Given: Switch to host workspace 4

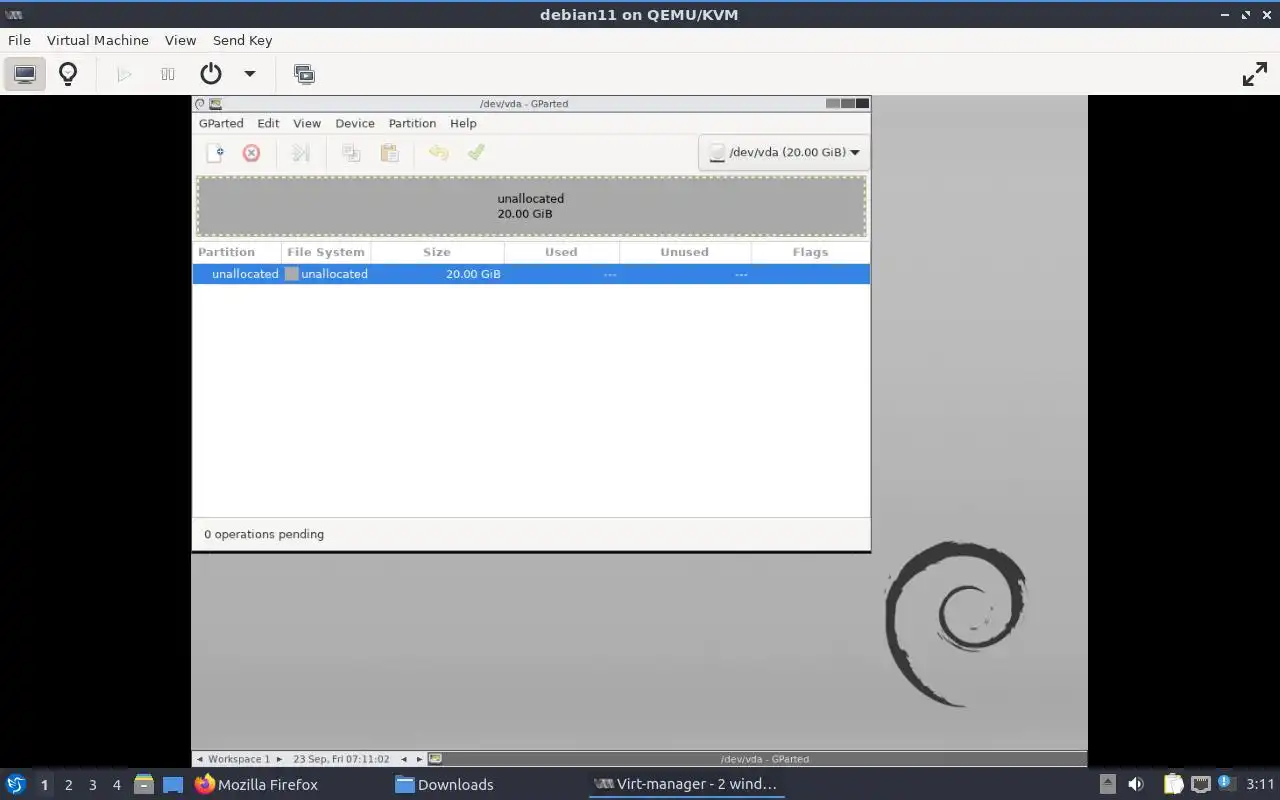Looking at the screenshot, I should 116,785.
